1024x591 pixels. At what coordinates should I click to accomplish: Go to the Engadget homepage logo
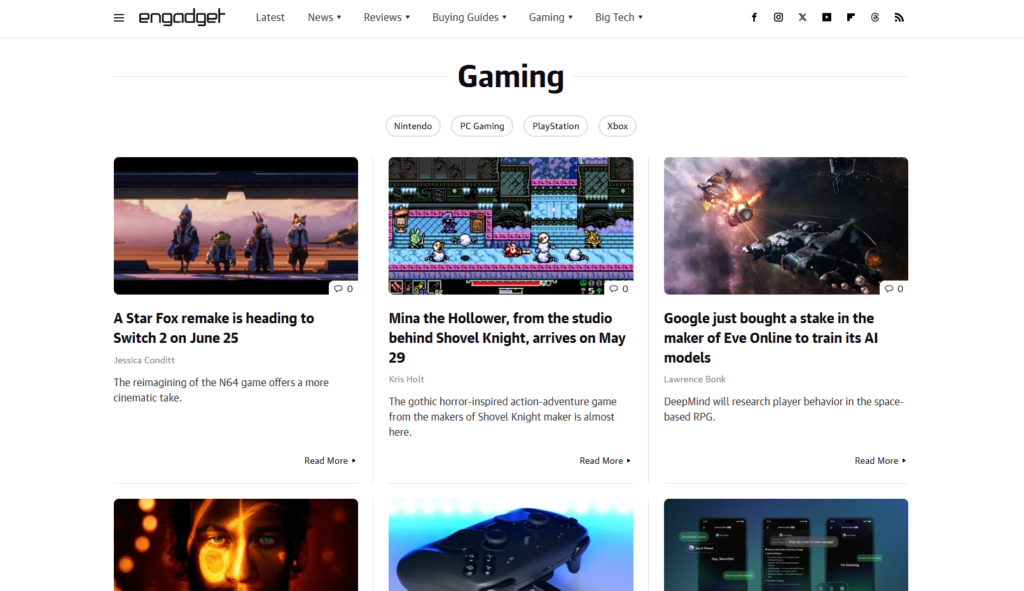[182, 17]
